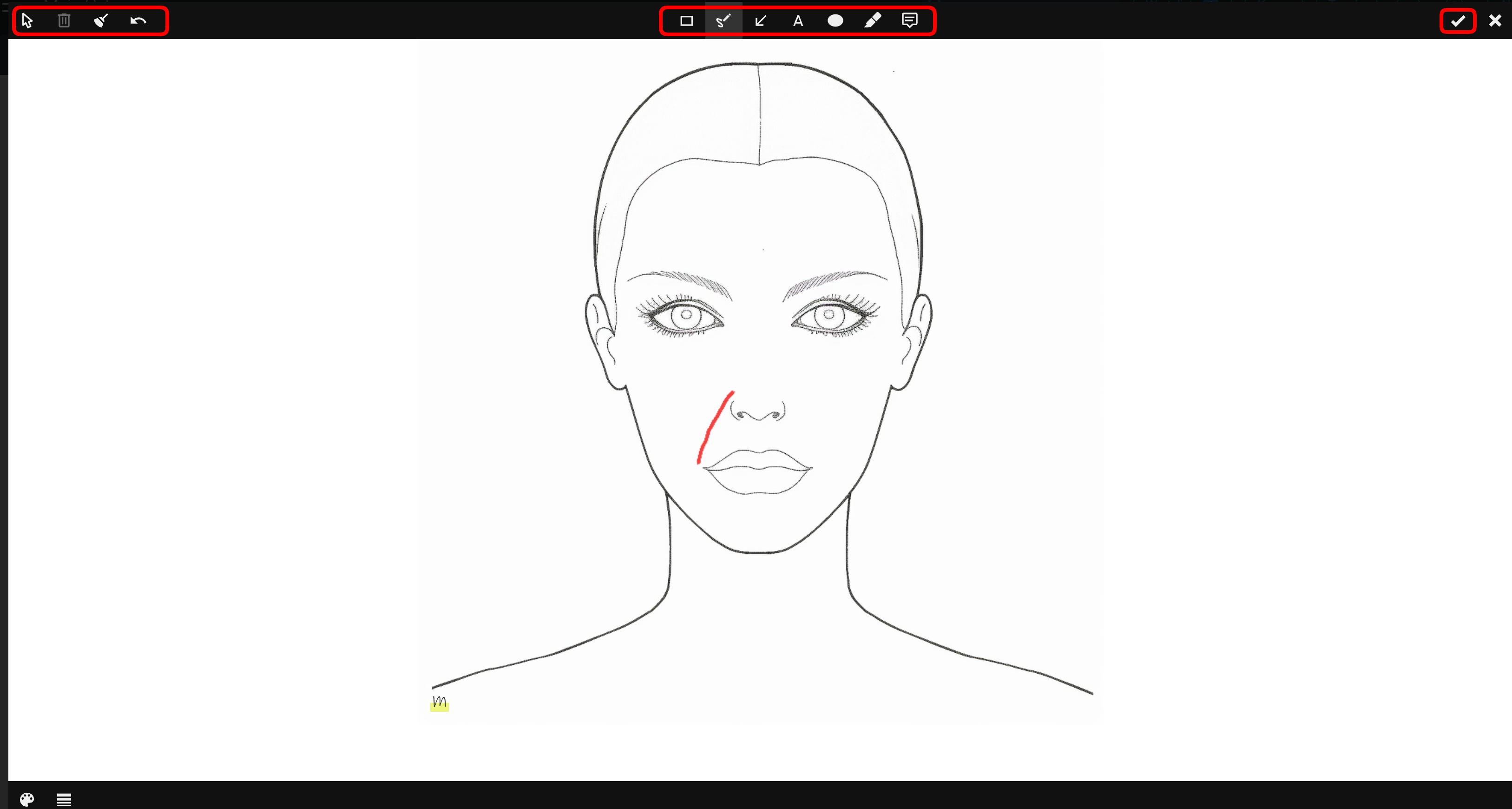Select the pointer selection tool
The width and height of the screenshot is (1512, 809).
pos(27,21)
